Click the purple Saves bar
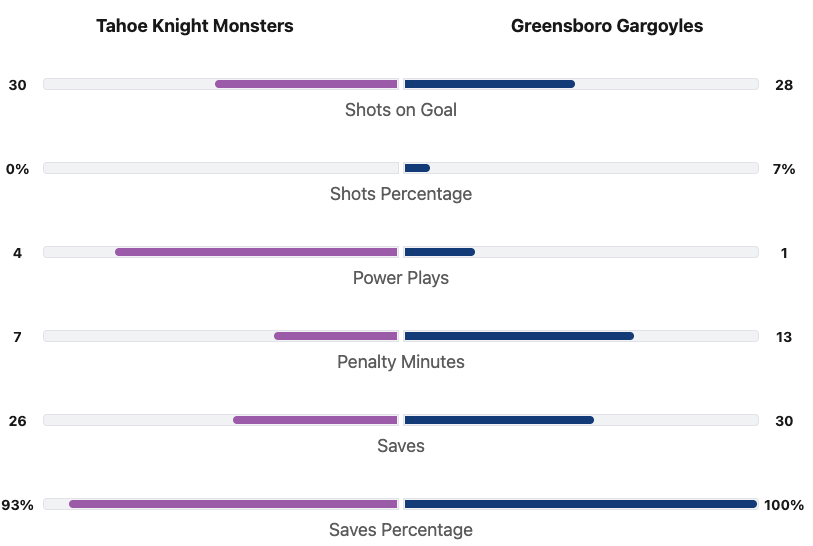The width and height of the screenshot is (813, 546). click(x=315, y=420)
